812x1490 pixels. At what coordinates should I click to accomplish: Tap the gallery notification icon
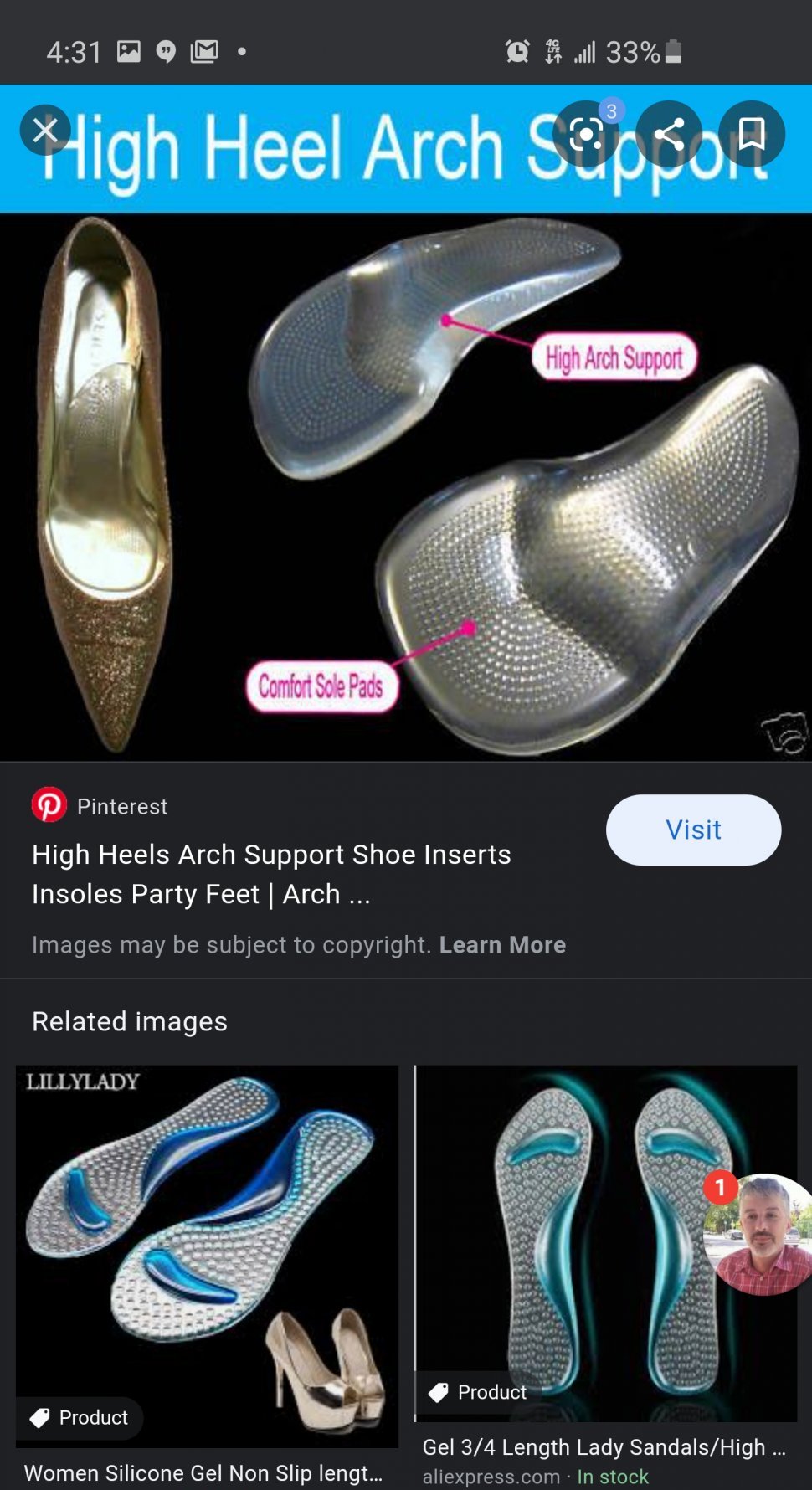coord(129,52)
